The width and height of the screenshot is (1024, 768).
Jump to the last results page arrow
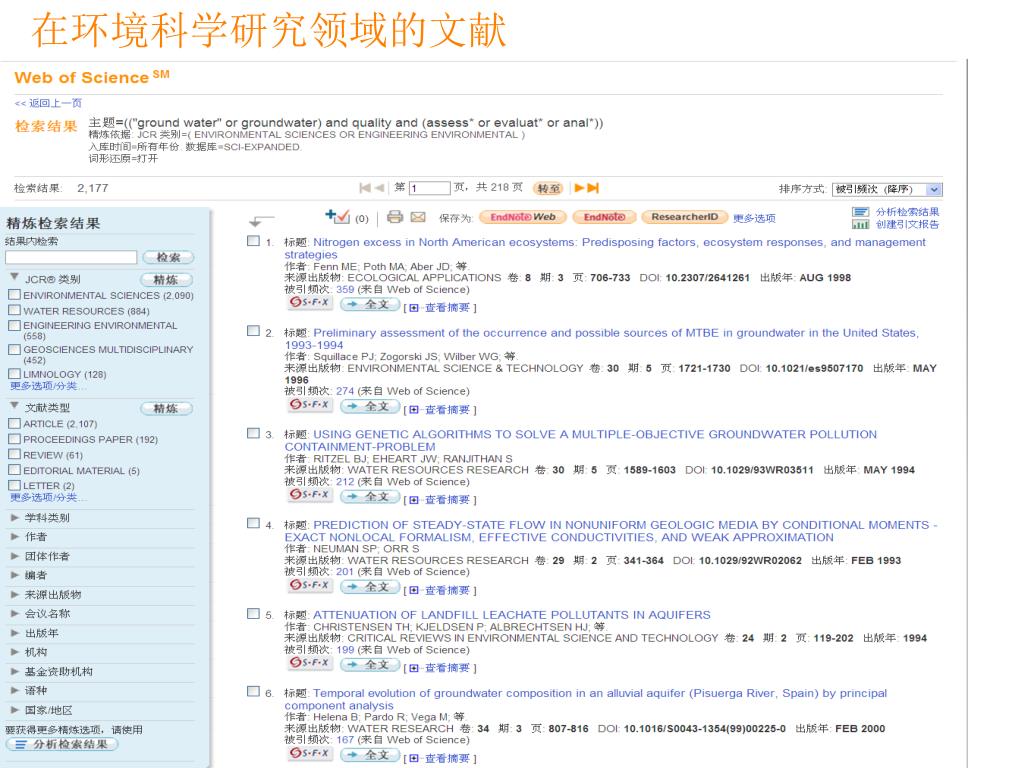[593, 188]
